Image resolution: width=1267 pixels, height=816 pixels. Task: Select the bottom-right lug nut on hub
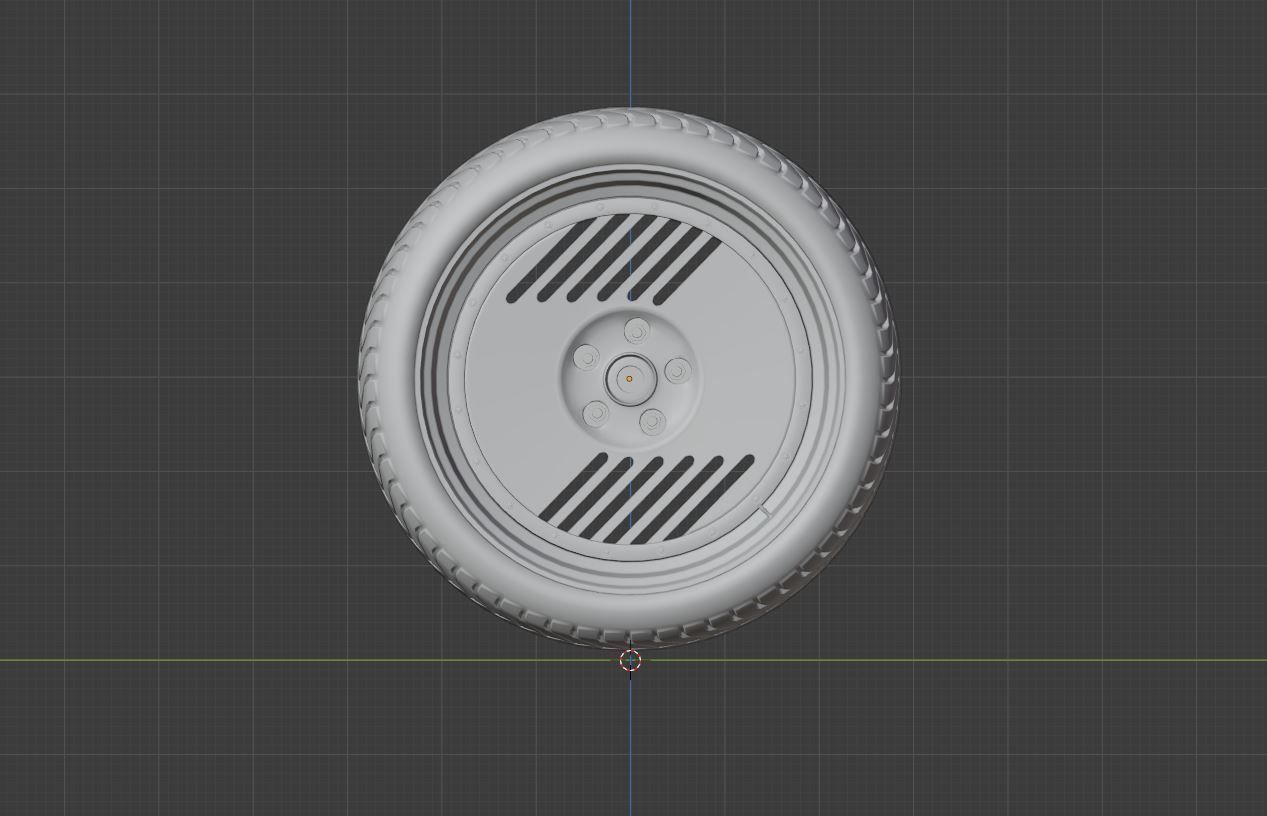(652, 421)
